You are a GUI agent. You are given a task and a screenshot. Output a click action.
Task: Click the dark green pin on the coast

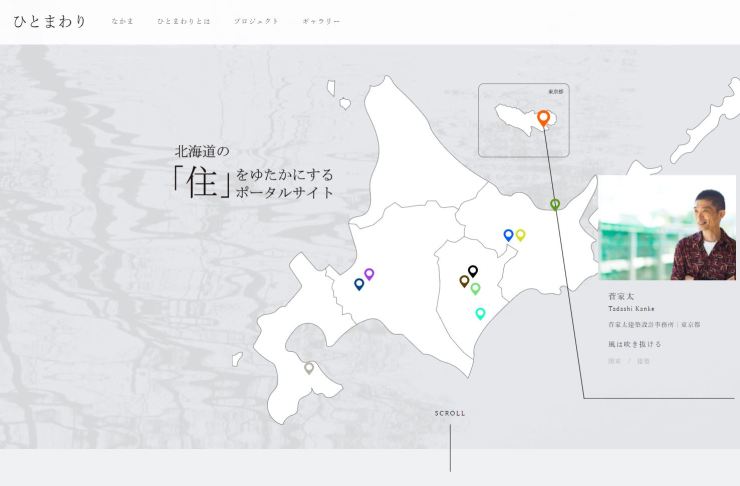[555, 204]
